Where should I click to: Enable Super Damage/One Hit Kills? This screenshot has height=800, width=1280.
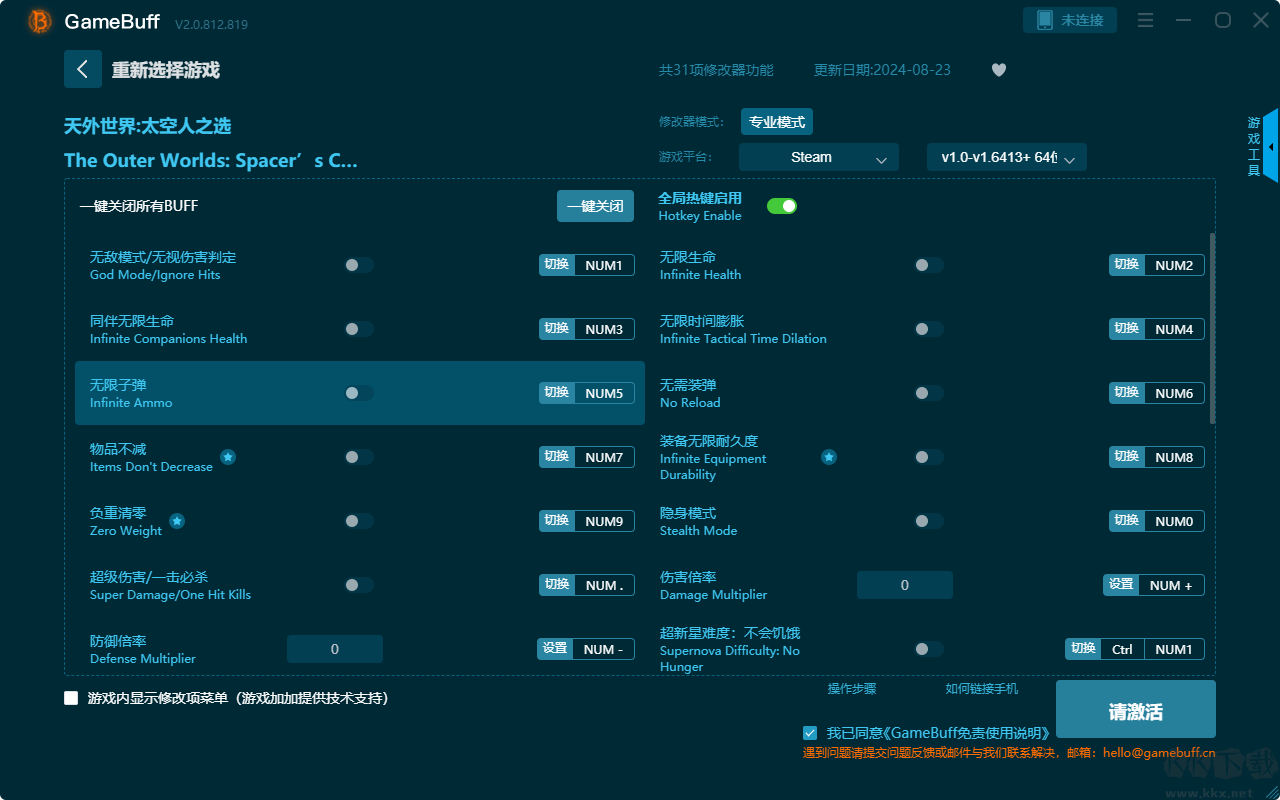pos(359,585)
